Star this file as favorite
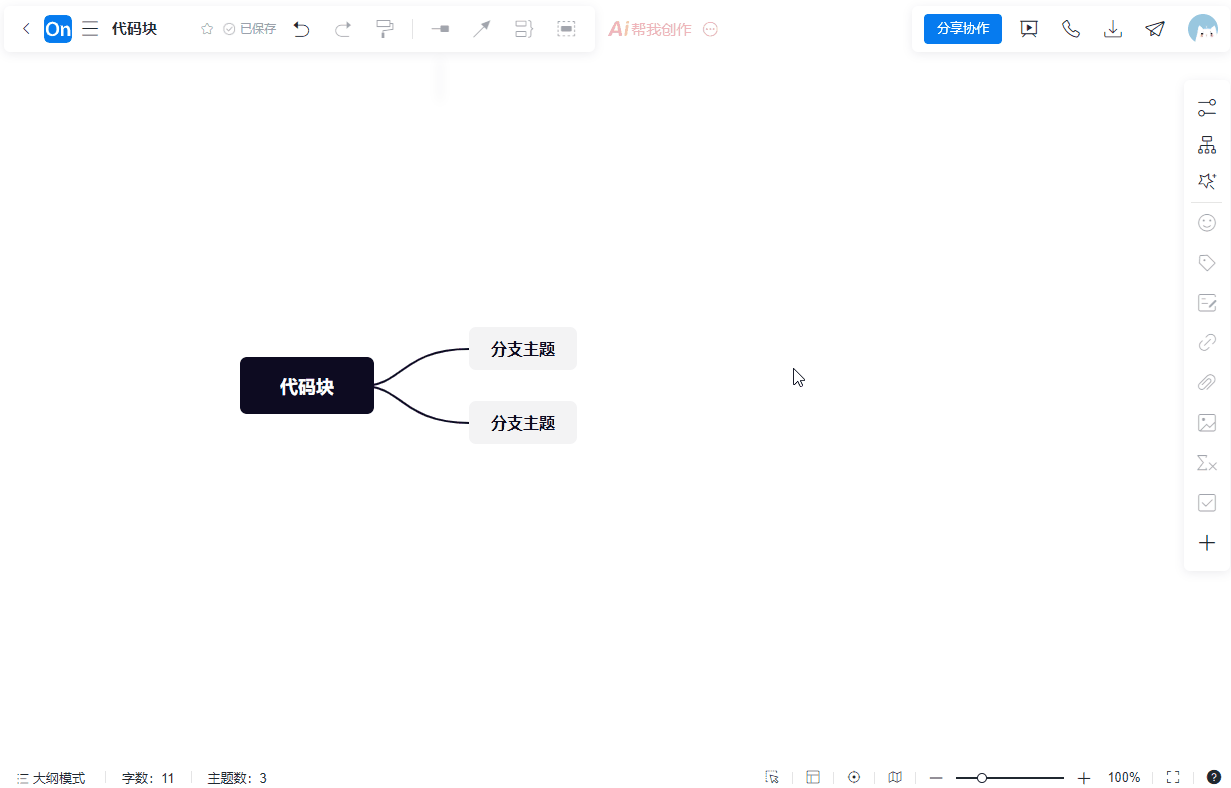The width and height of the screenshot is (1231, 788). [x=207, y=29]
